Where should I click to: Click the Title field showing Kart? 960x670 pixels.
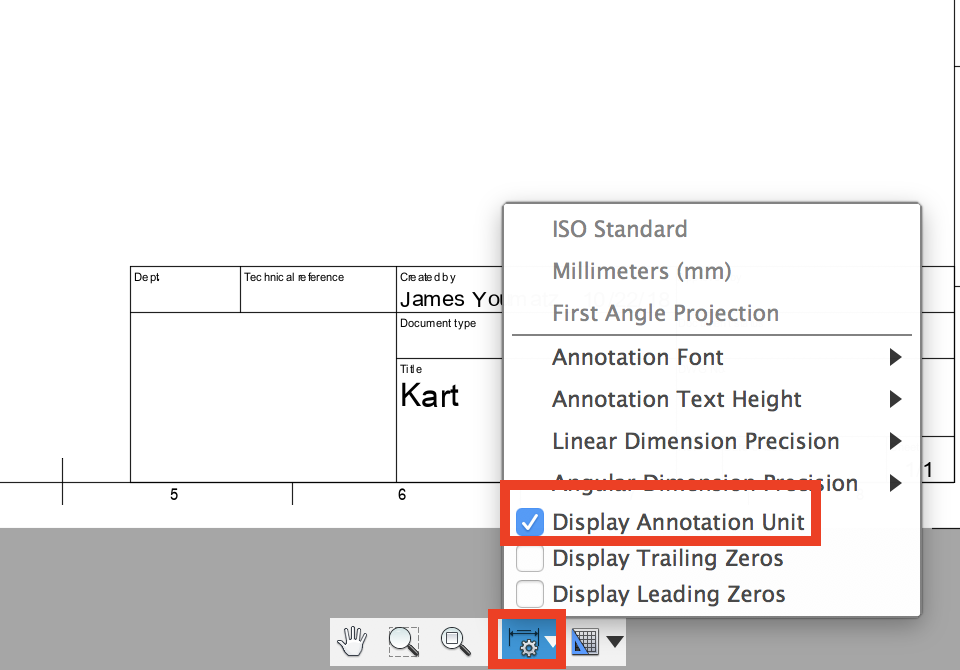coord(430,395)
